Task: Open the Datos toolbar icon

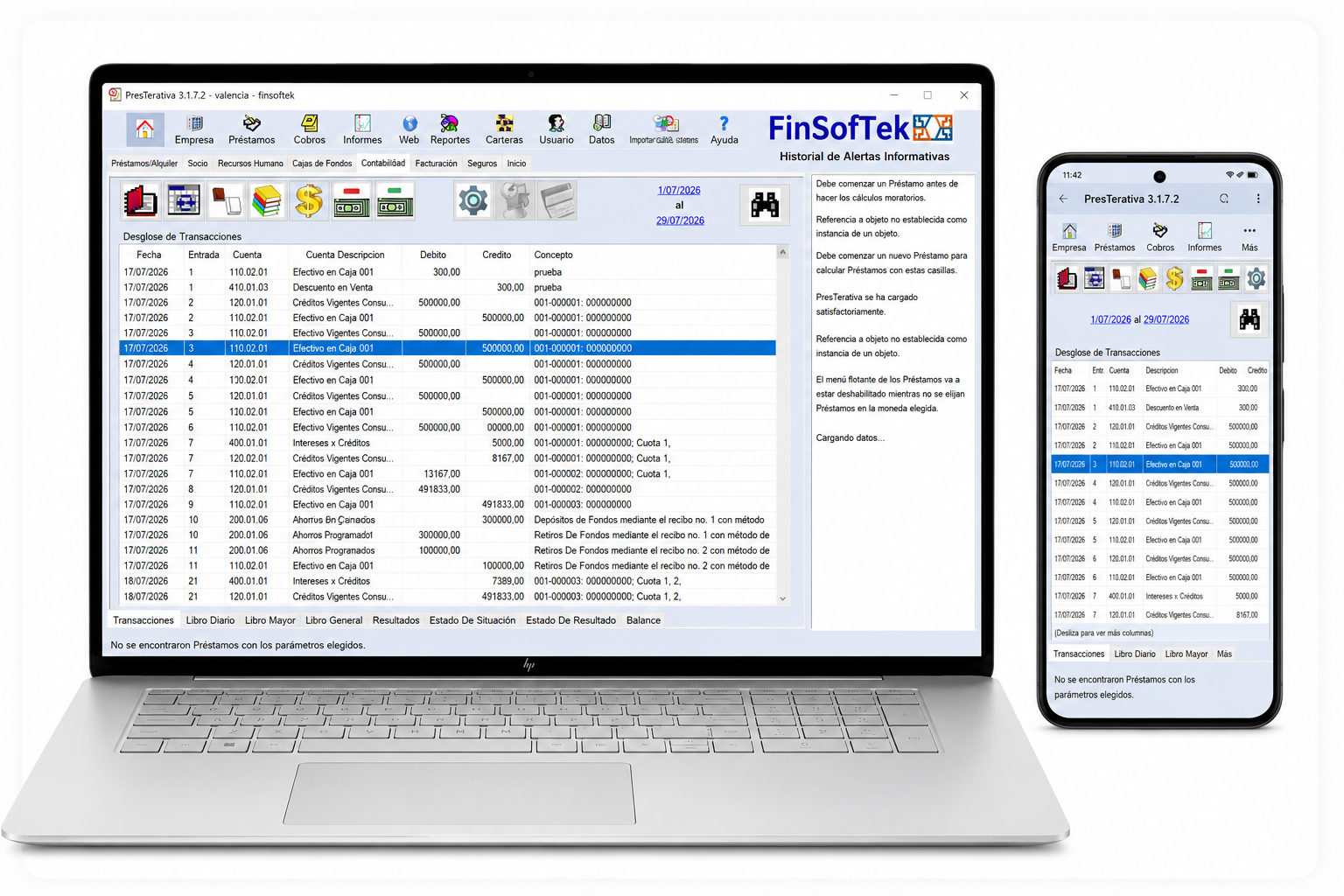Action: click(x=602, y=129)
